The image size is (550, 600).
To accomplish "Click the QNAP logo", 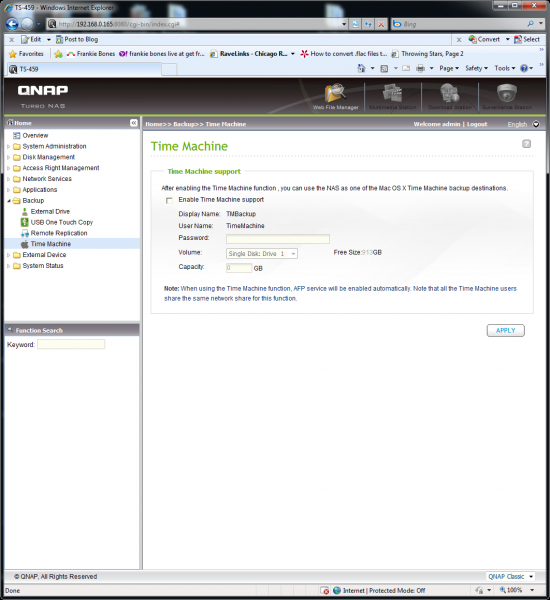I will [x=42, y=90].
